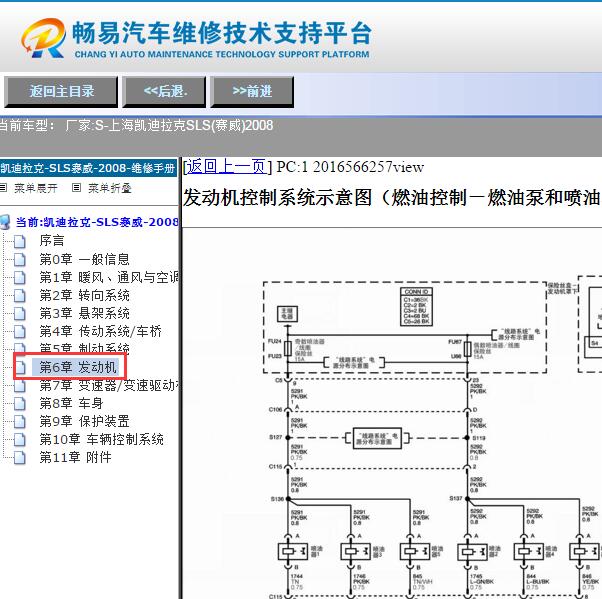This screenshot has width=602, height=599.
Task: Click the page icon beside 第11章
Action: coord(20,458)
